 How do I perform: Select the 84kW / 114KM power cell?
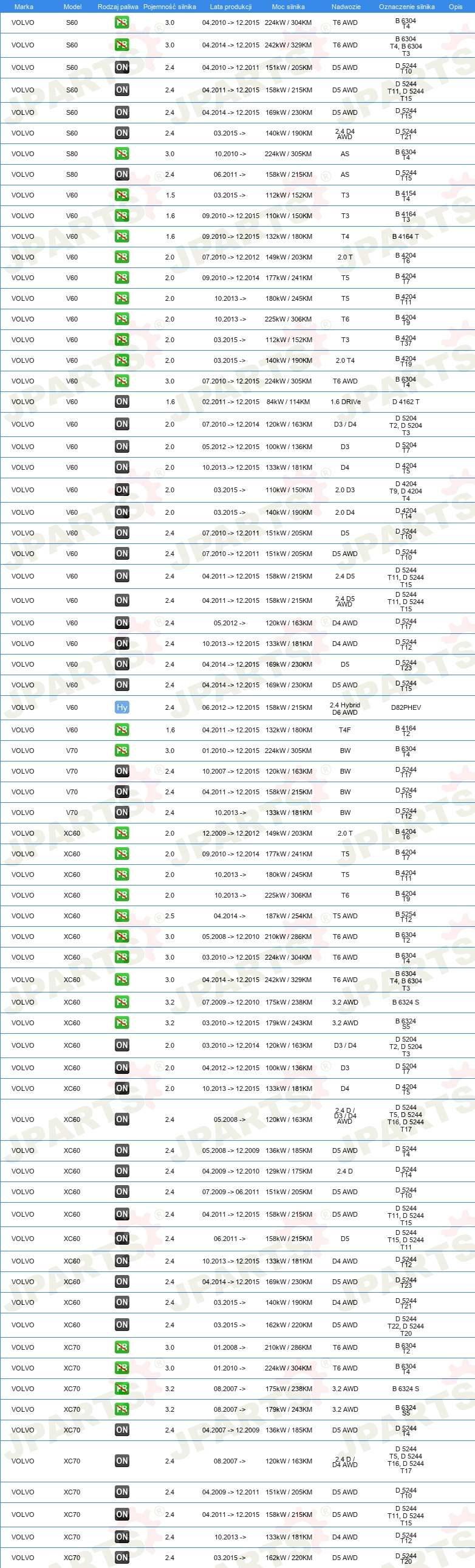[289, 402]
